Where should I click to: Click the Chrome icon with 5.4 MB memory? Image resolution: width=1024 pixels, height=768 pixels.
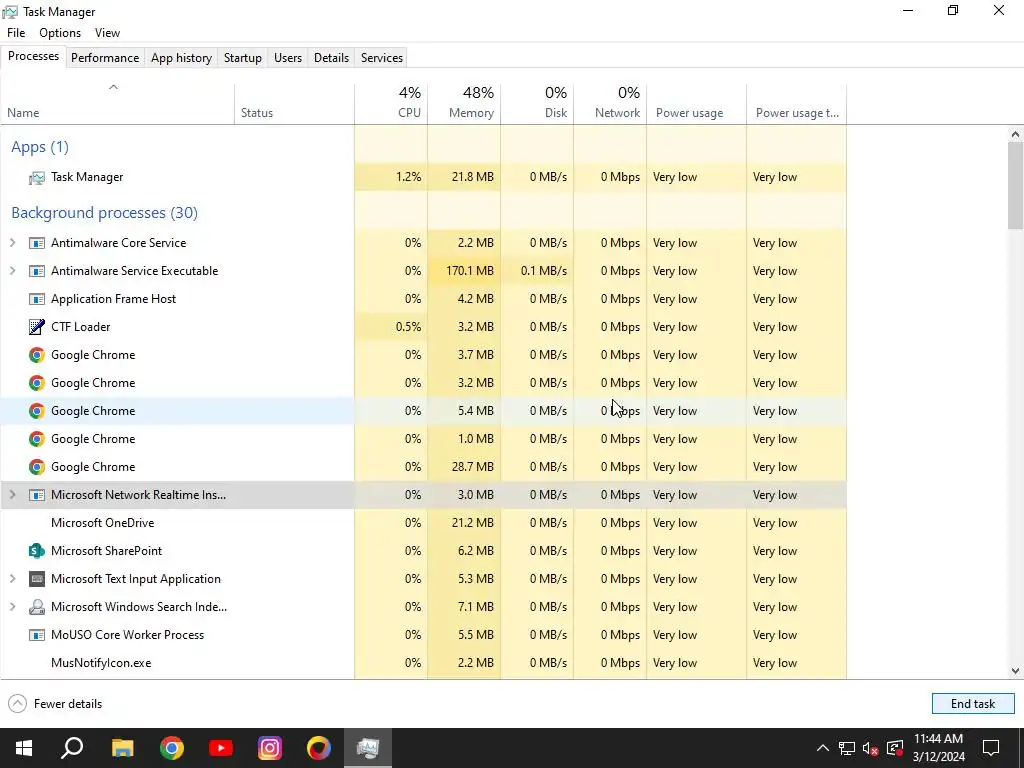37,411
